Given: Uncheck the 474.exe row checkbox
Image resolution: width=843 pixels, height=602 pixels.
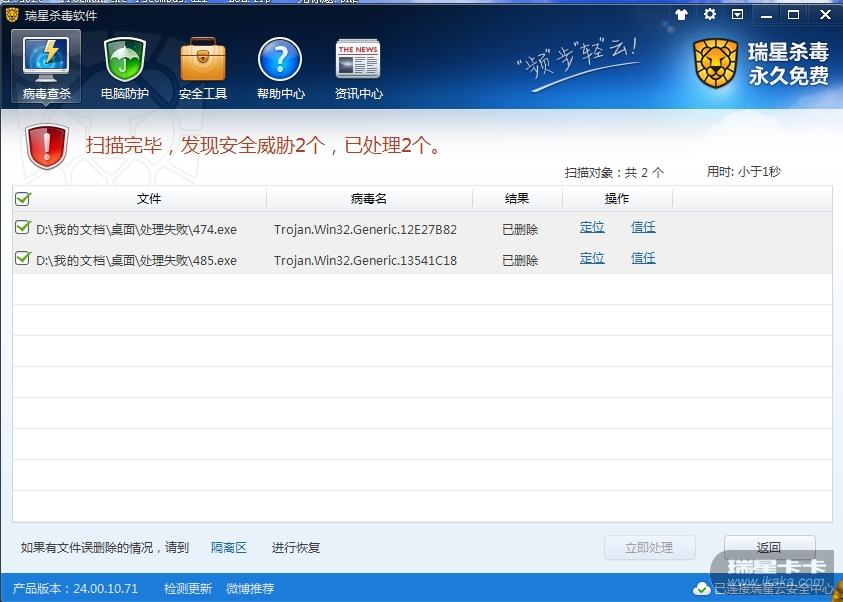Looking at the screenshot, I should tap(23, 227).
